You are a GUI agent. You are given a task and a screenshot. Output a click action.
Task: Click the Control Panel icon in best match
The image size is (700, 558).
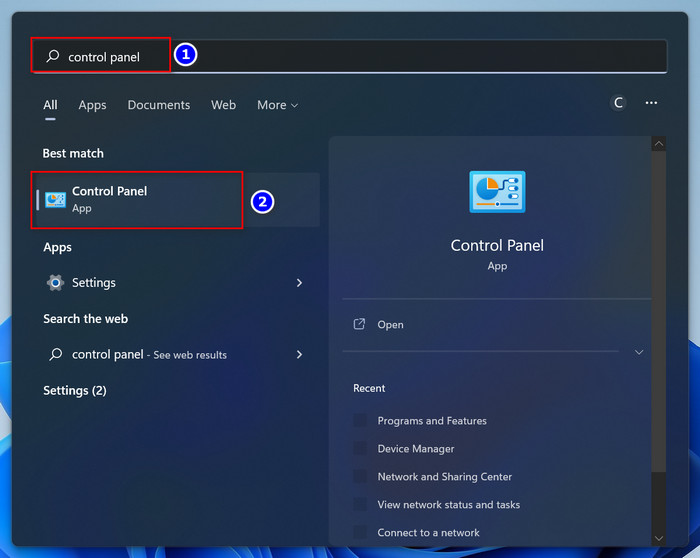(55, 200)
